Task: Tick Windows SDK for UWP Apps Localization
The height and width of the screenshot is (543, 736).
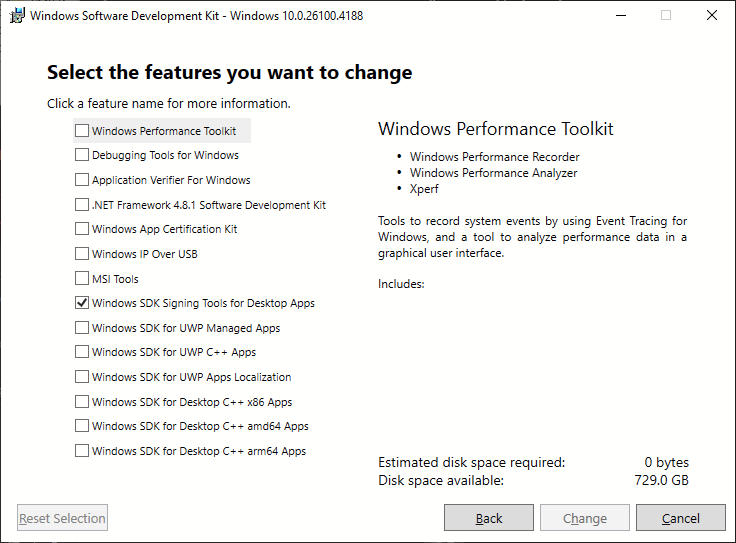Action: click(x=82, y=376)
